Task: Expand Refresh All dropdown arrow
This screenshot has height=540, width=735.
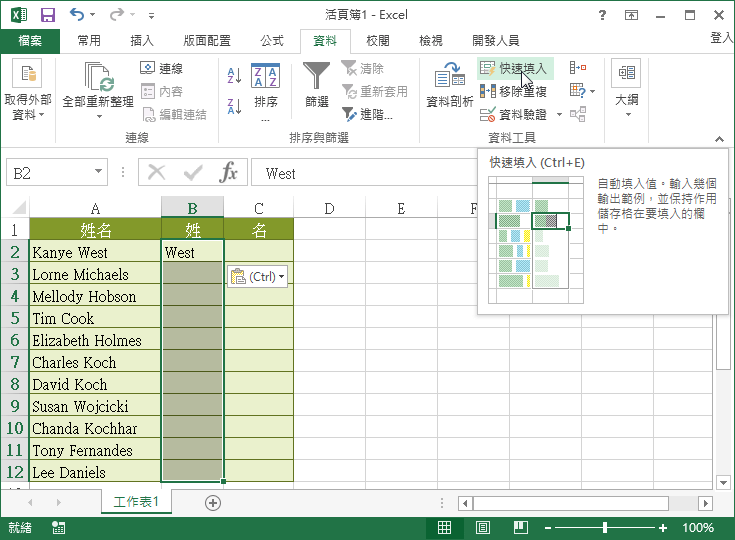Action: pyautogui.click(x=99, y=116)
